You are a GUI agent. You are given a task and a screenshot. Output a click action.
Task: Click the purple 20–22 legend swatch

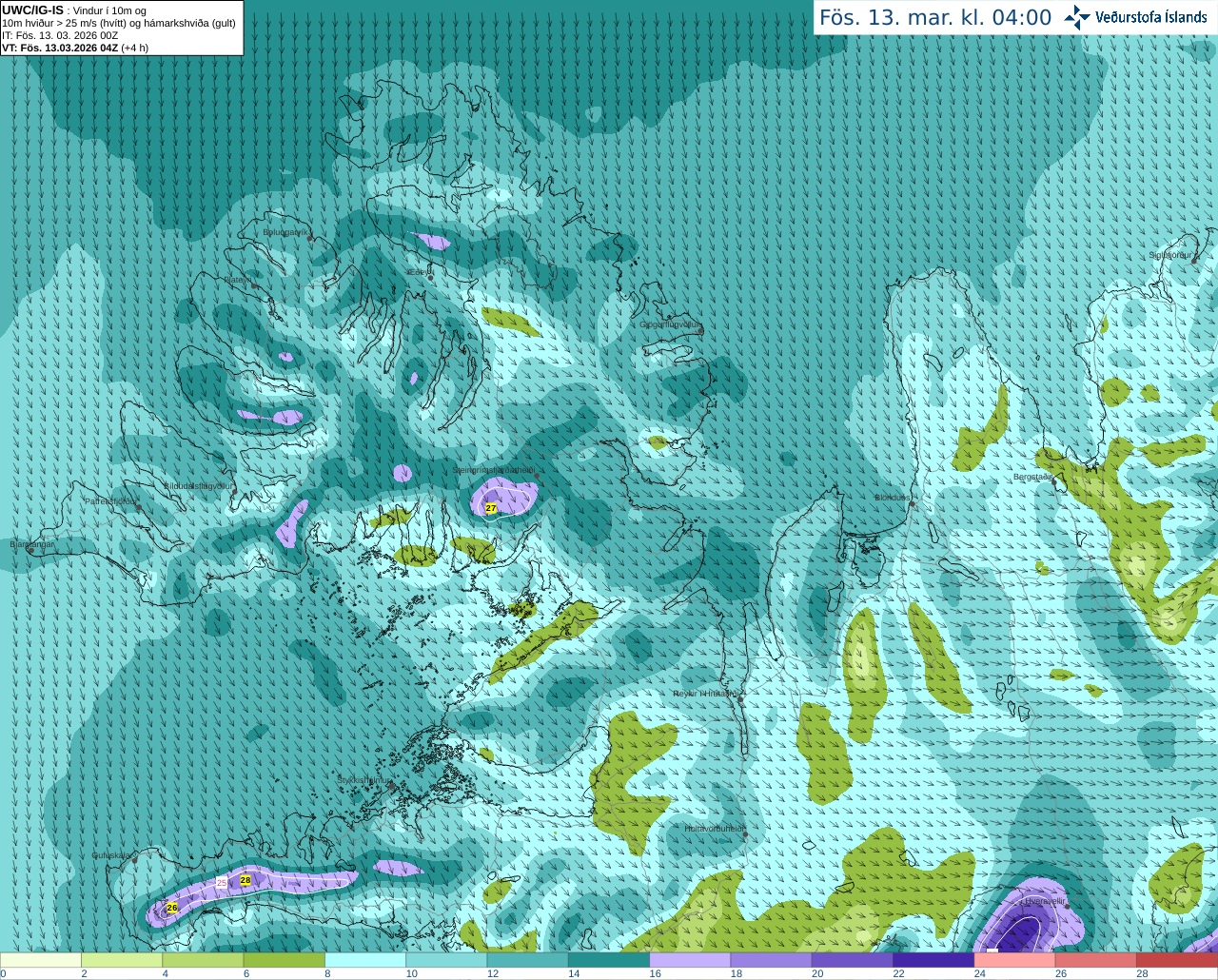coord(853,960)
